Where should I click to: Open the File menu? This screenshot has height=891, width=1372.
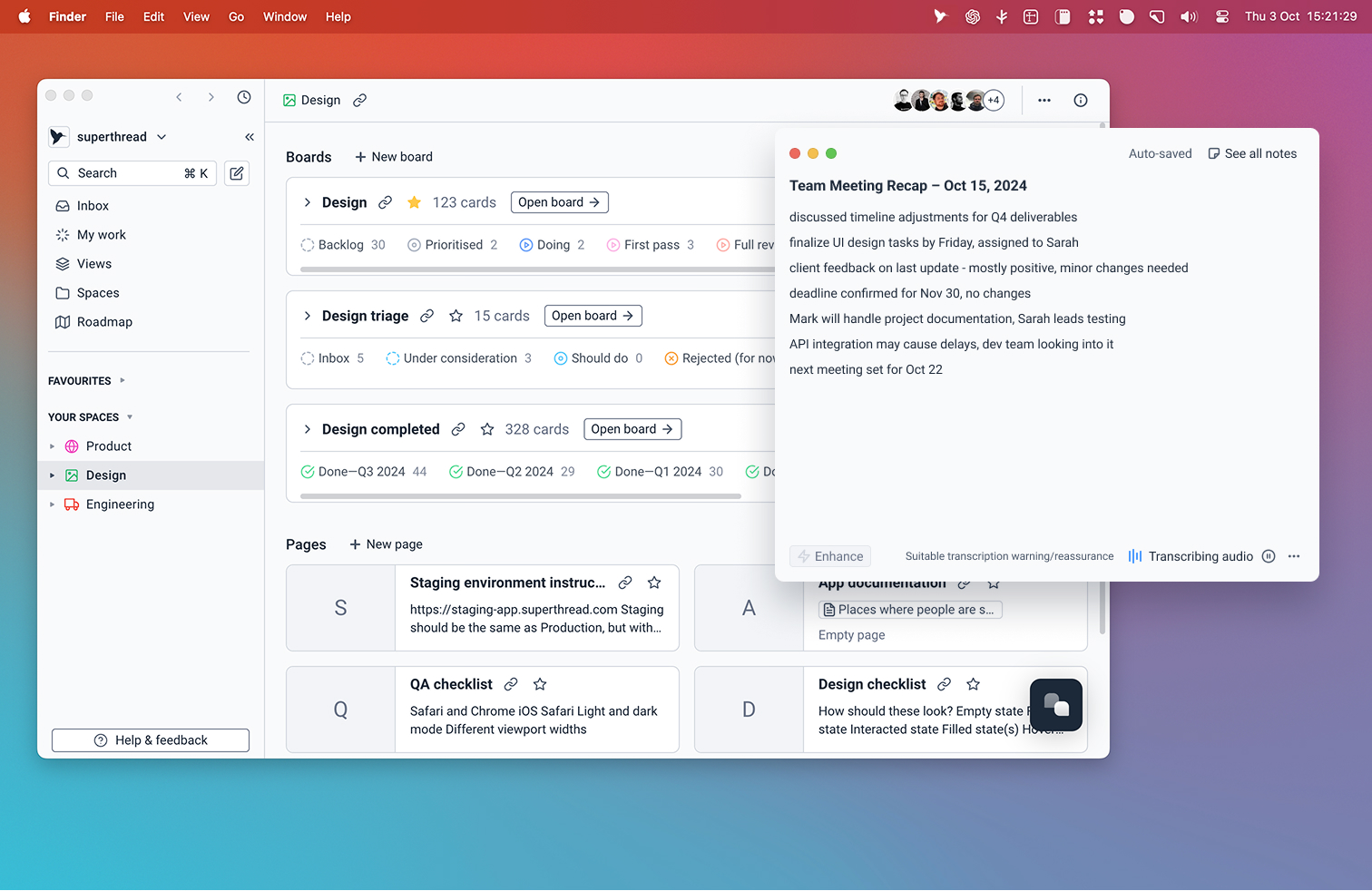click(x=114, y=16)
